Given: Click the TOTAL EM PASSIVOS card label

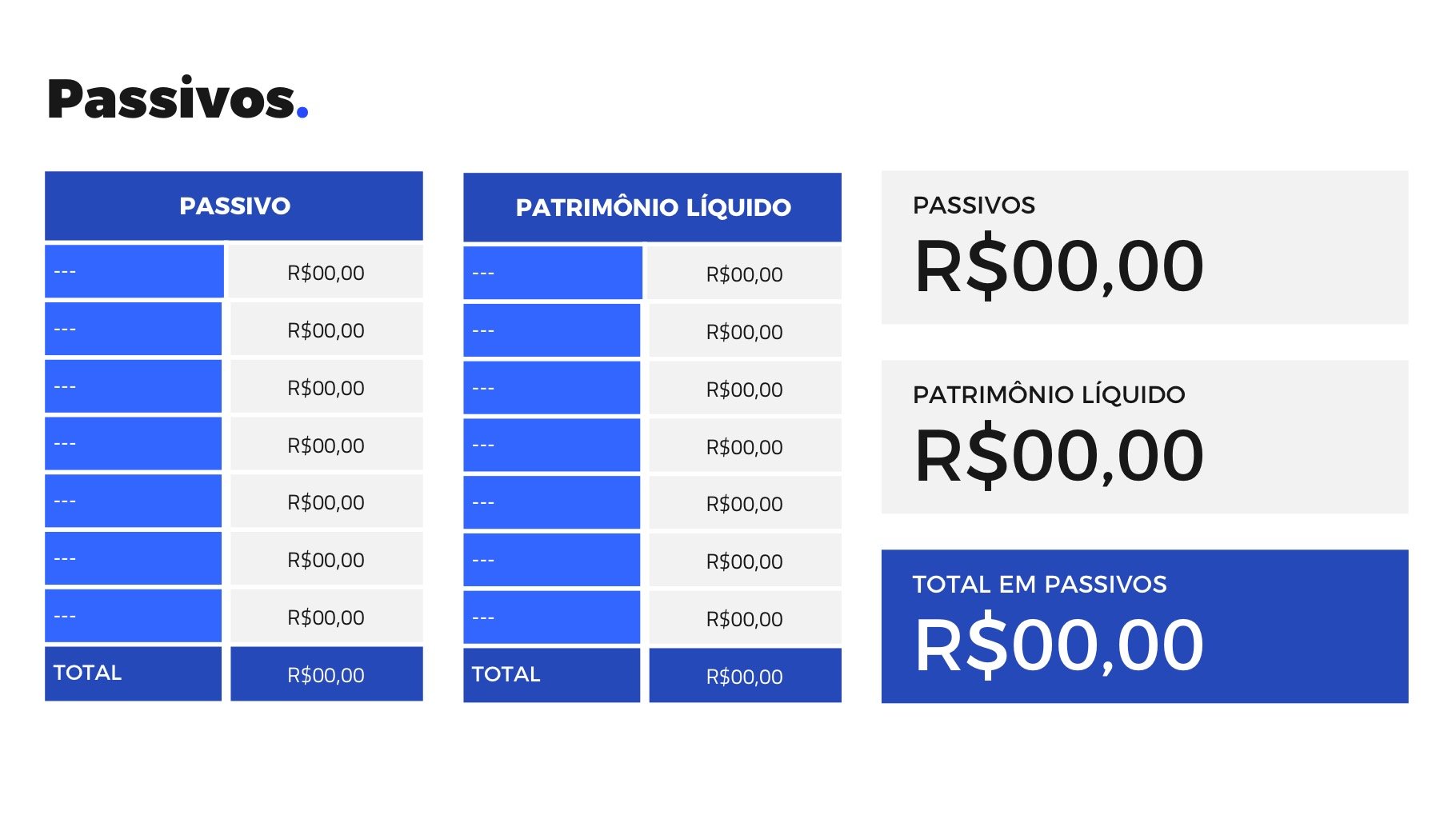Looking at the screenshot, I should [1039, 584].
